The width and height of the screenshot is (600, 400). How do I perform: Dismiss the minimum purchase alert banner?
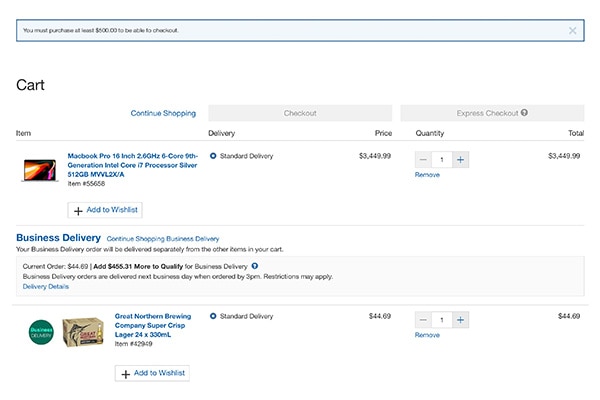pos(572,30)
